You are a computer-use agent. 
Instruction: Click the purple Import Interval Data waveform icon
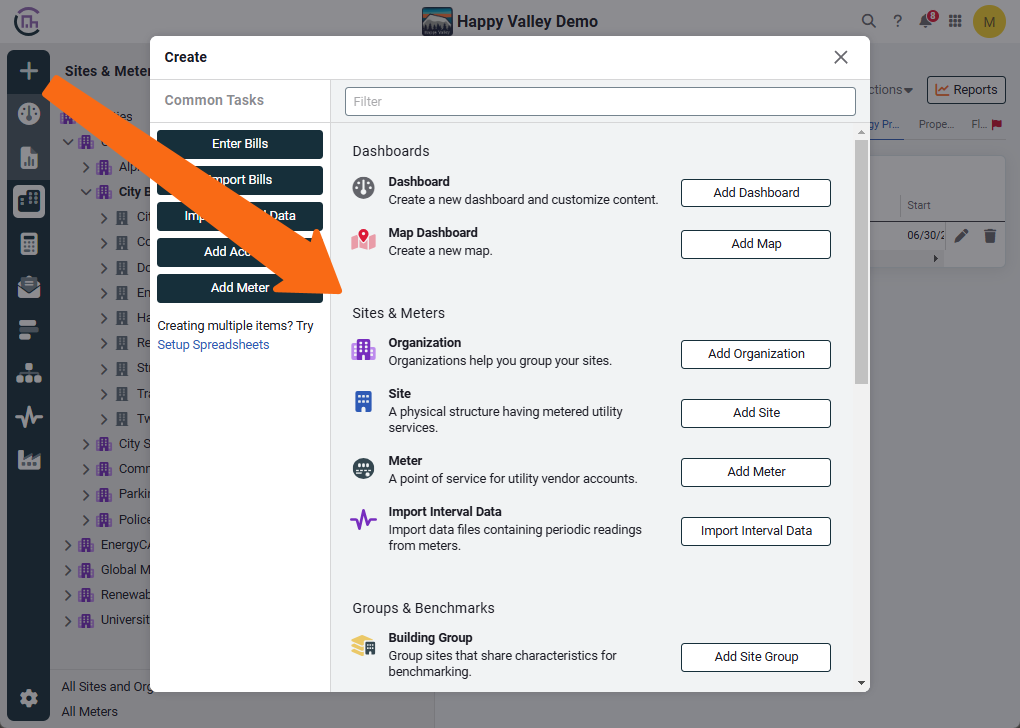pyautogui.click(x=364, y=519)
